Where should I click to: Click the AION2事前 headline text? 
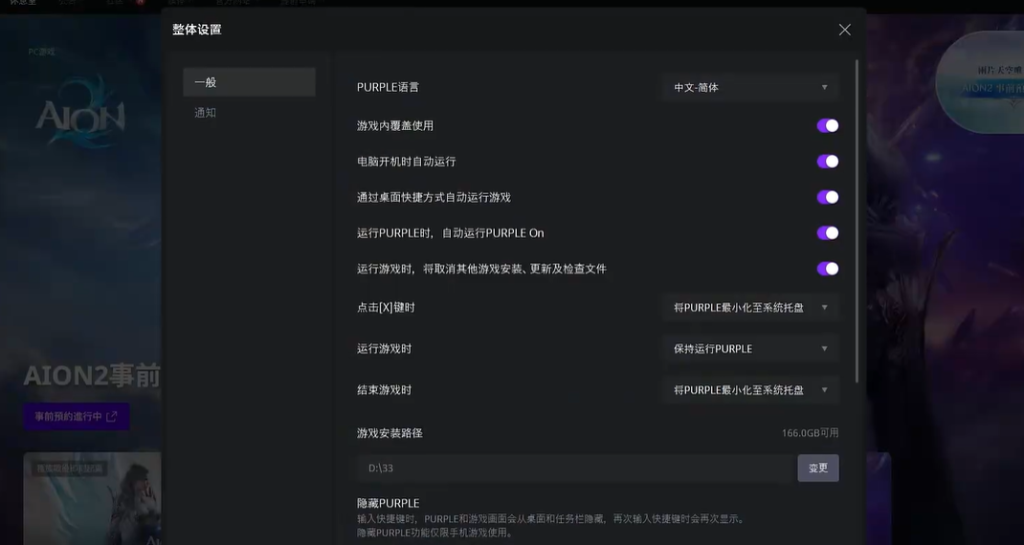coord(92,376)
